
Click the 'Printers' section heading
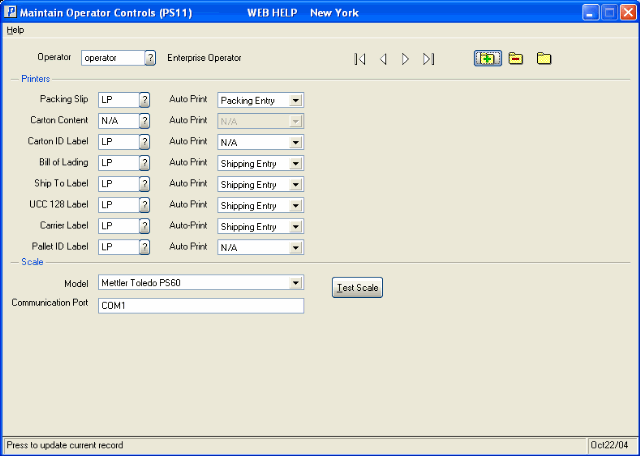coord(36,79)
